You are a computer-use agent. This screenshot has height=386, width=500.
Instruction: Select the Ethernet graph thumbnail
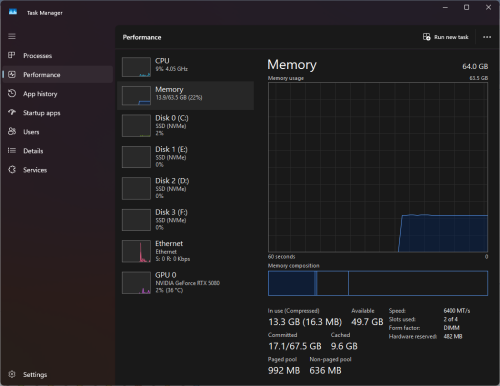(x=136, y=251)
